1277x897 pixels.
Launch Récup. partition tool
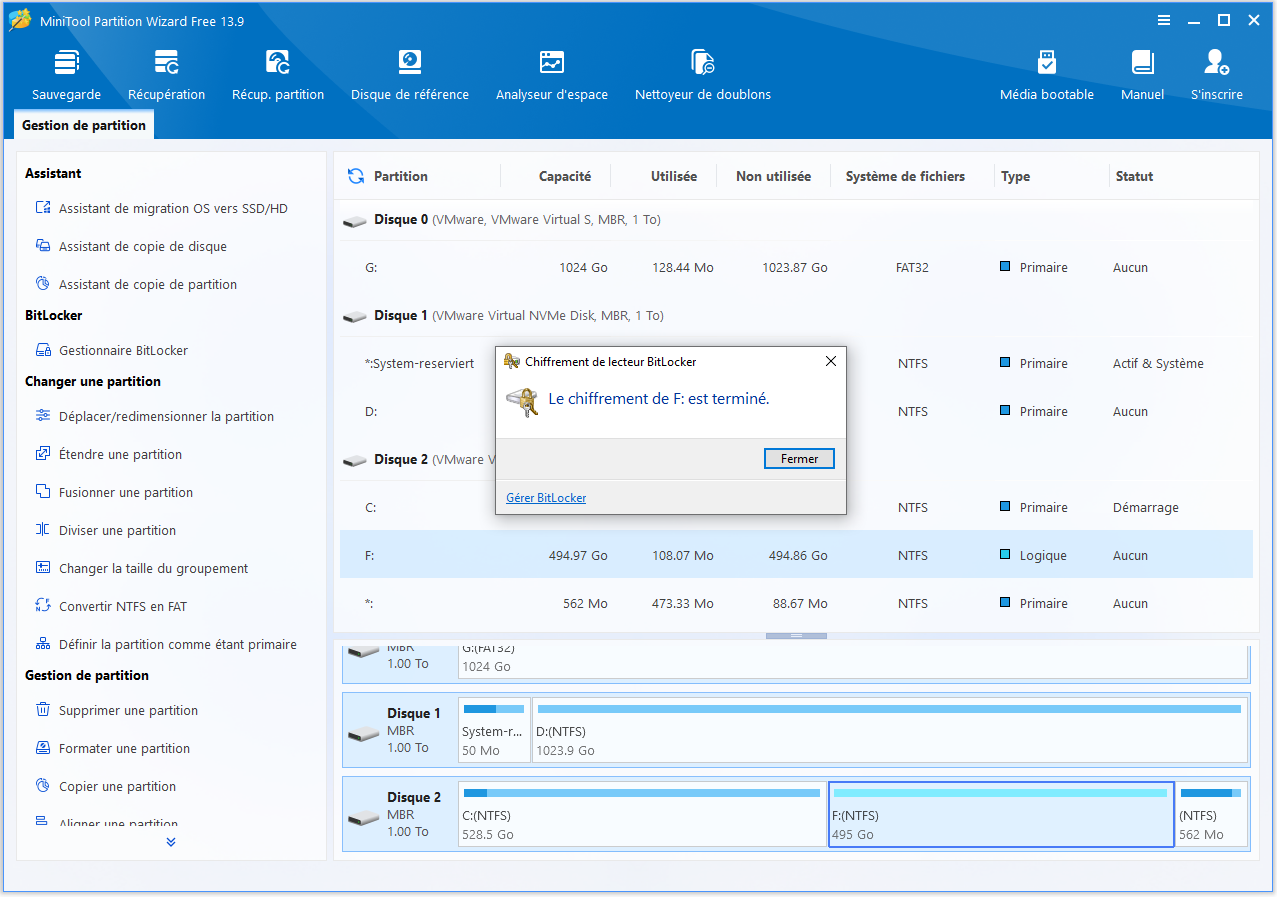click(x=278, y=75)
